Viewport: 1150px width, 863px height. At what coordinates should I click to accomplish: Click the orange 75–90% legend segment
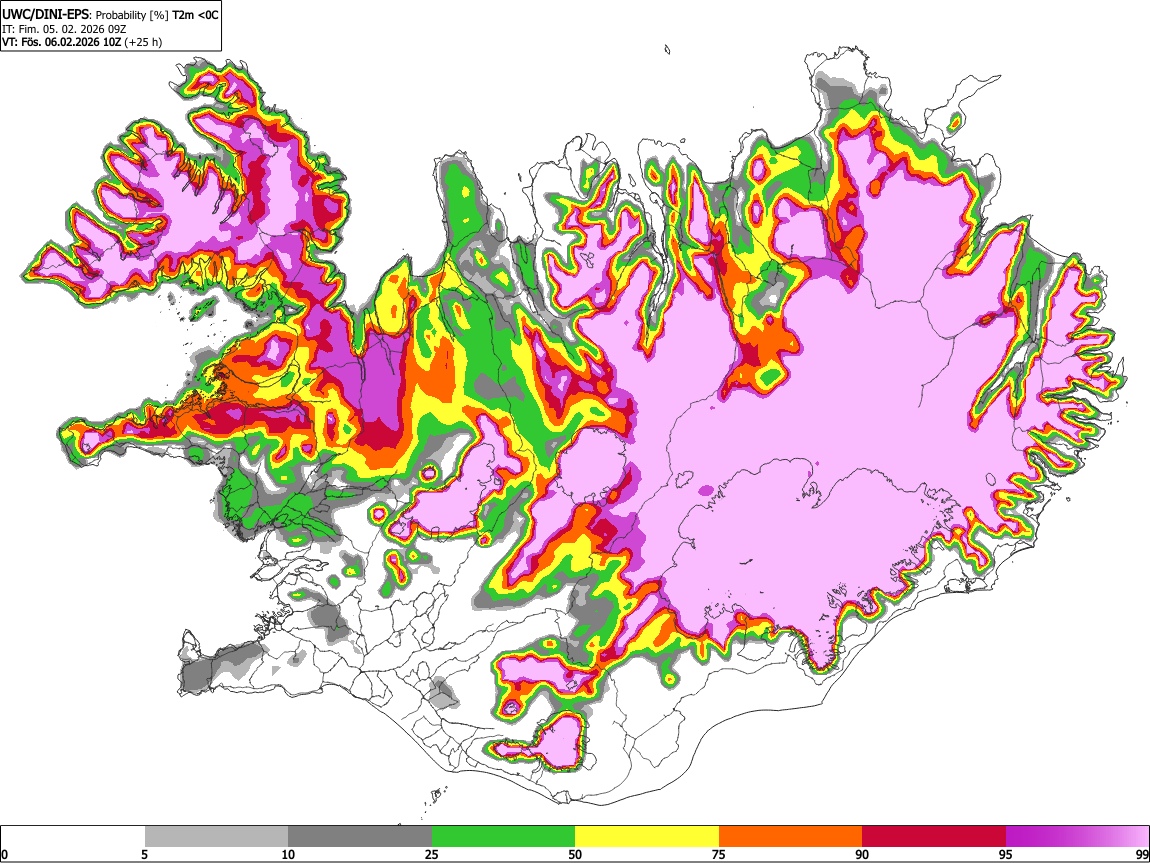(790, 837)
